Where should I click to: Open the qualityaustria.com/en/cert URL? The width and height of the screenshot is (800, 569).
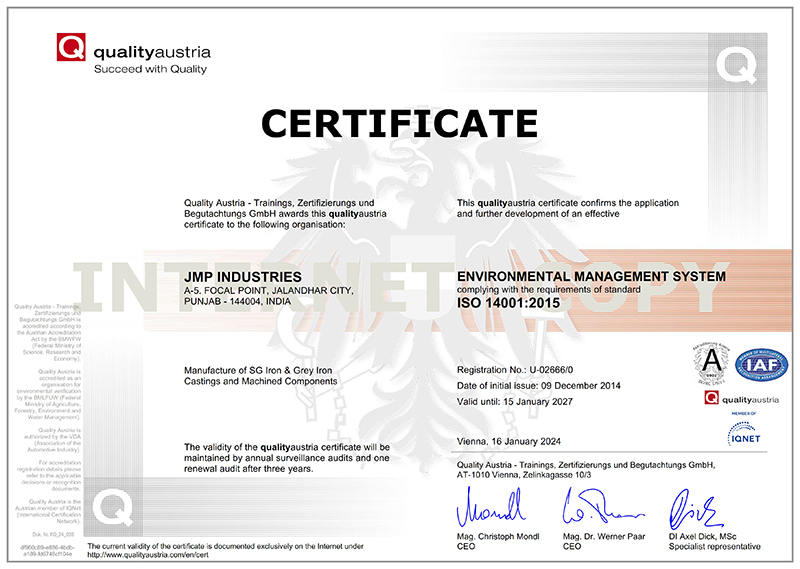tap(148, 555)
